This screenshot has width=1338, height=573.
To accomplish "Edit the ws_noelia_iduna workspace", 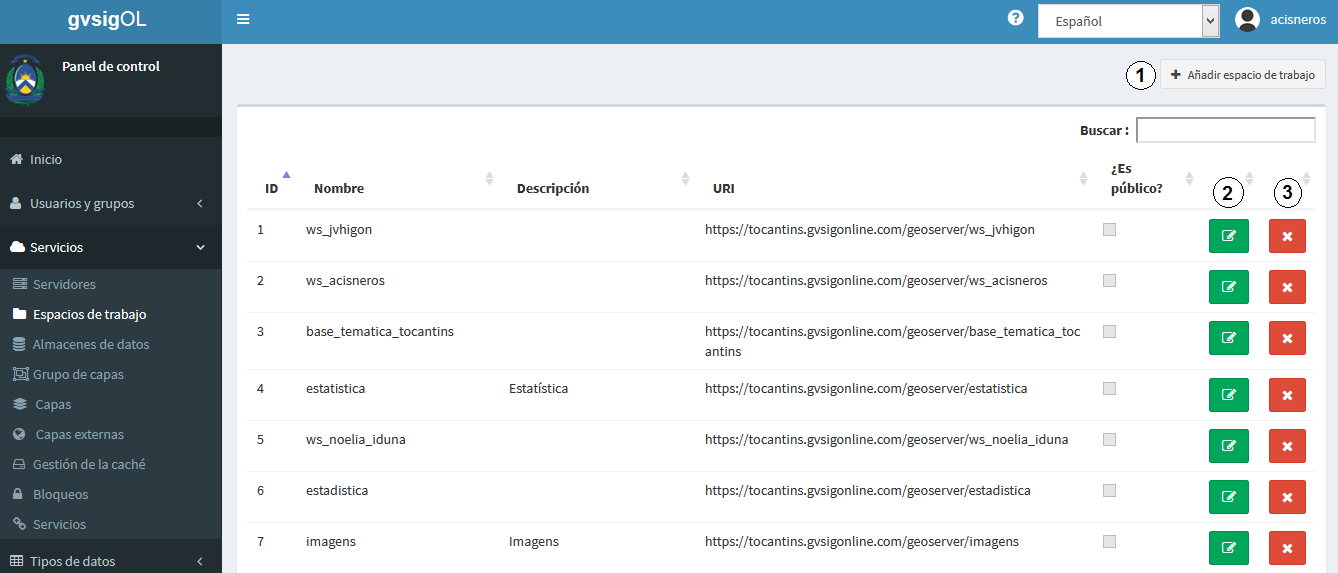I will point(1229,446).
